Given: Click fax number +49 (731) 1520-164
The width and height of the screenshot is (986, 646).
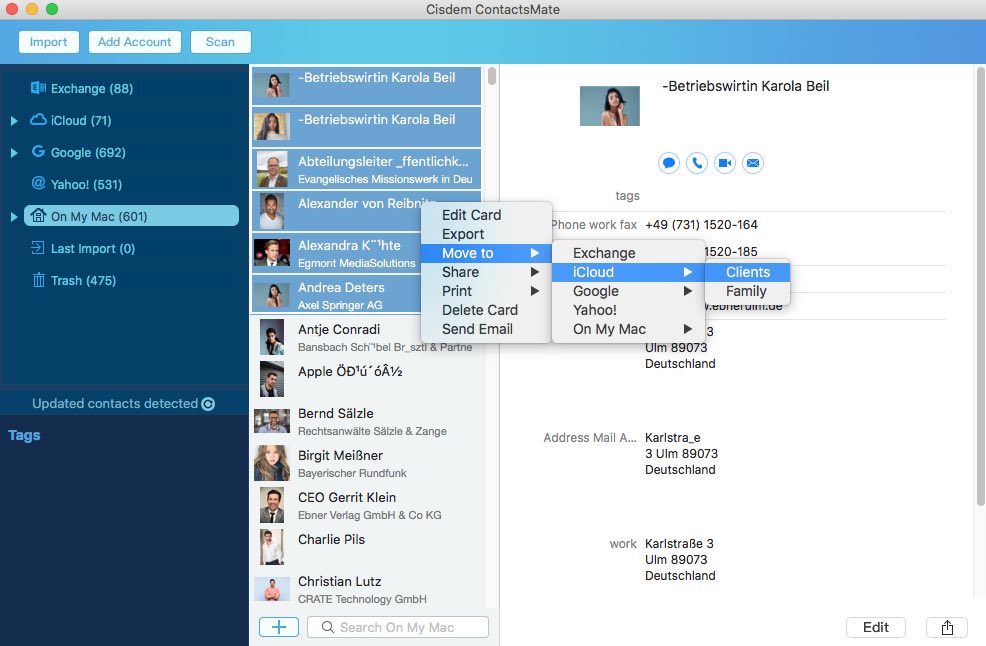Looking at the screenshot, I should (x=701, y=225).
